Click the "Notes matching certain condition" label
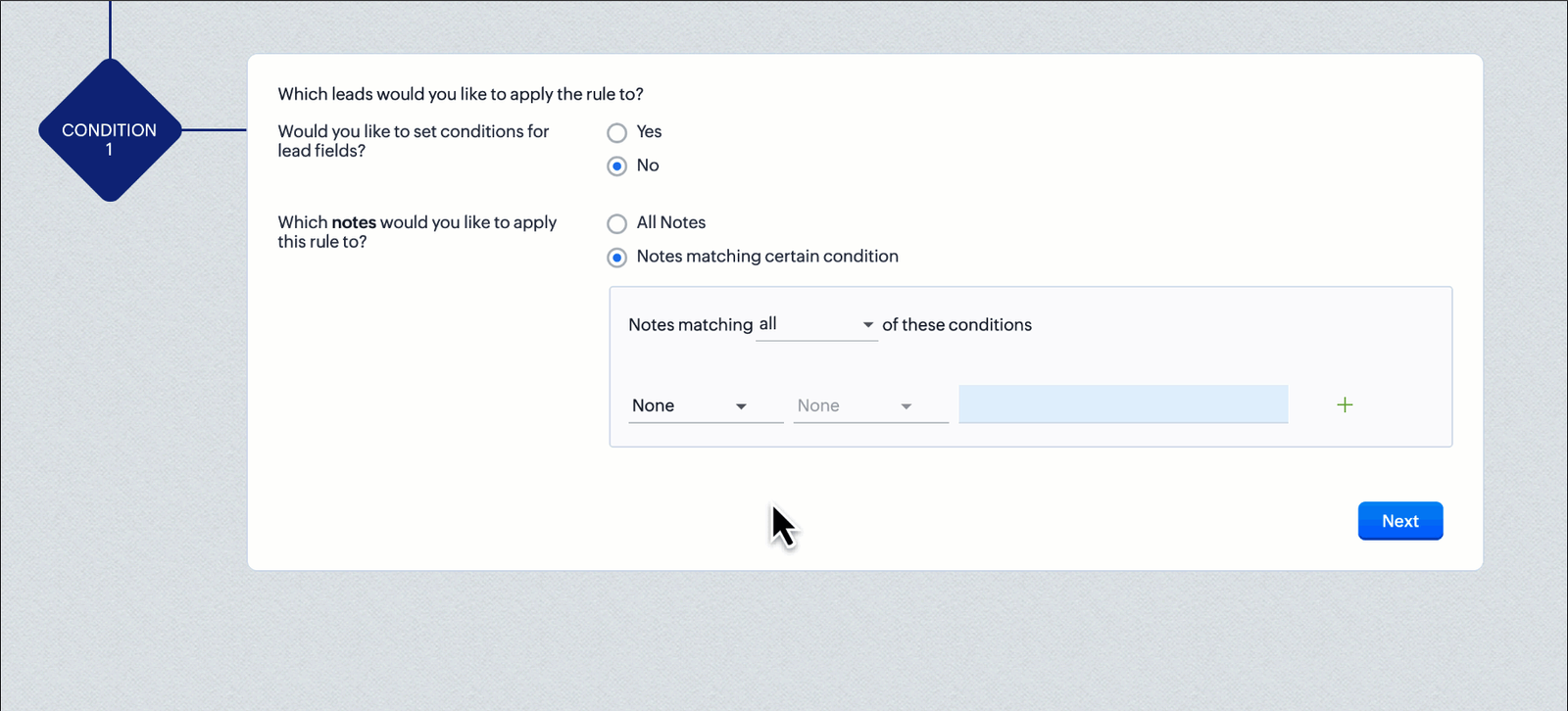The image size is (1568, 711). (x=767, y=257)
